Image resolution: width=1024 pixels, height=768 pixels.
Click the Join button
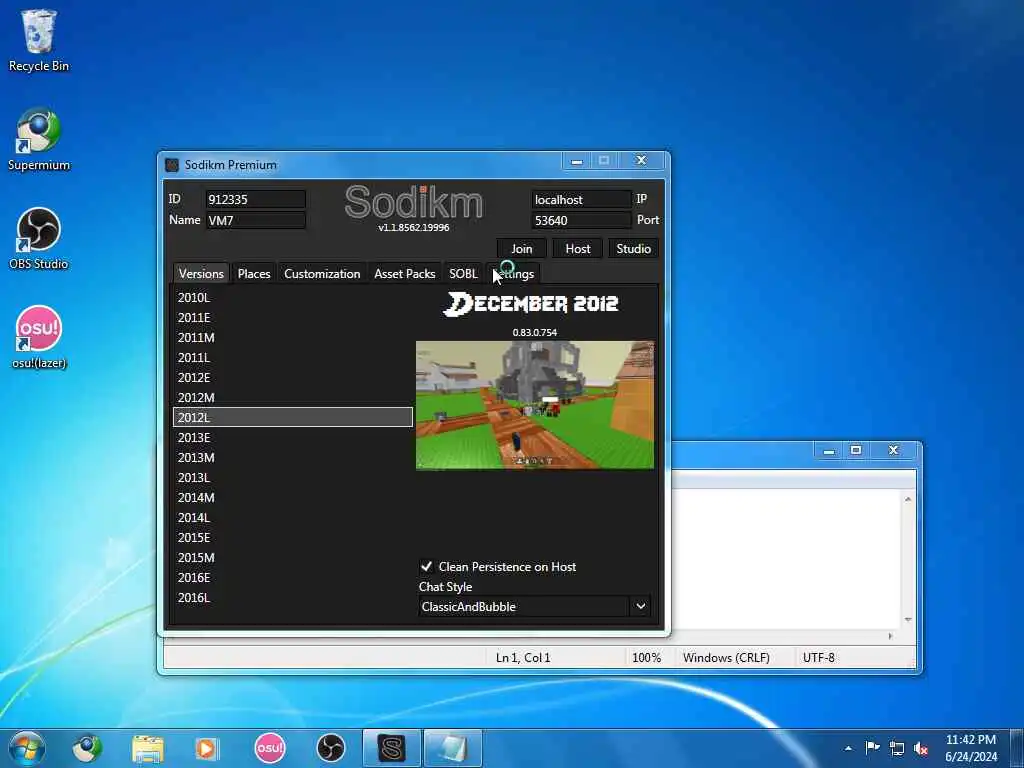[521, 249]
